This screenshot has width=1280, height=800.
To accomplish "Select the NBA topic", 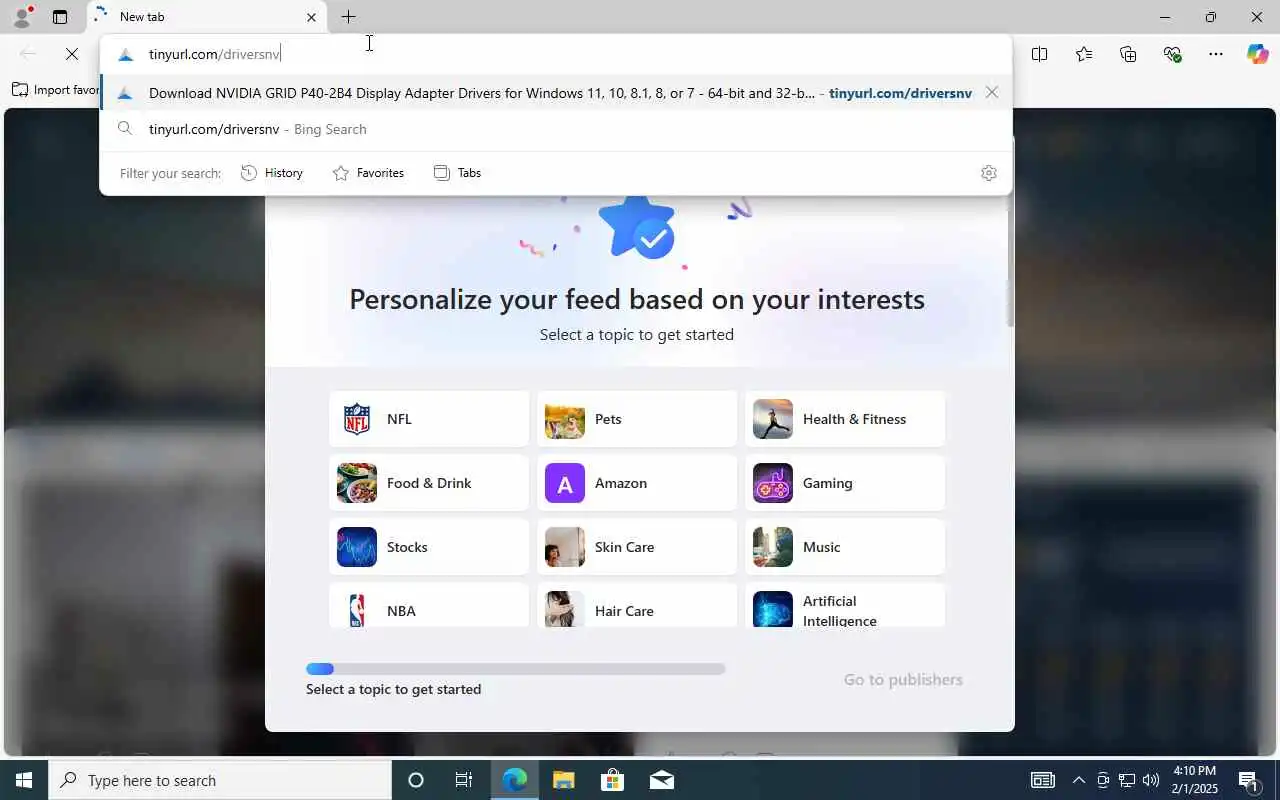I will (429, 606).
